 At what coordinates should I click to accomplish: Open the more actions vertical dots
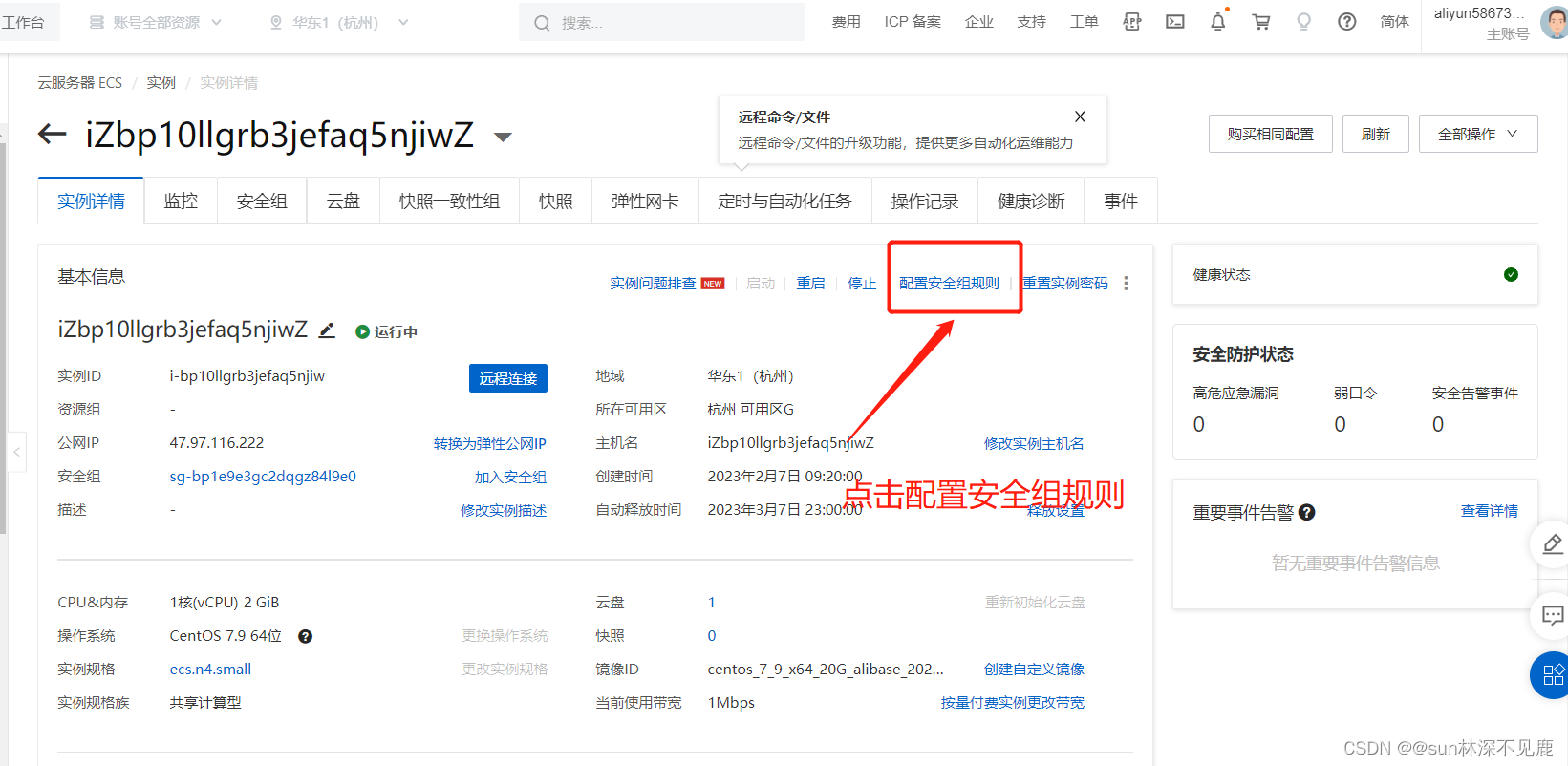1127,284
